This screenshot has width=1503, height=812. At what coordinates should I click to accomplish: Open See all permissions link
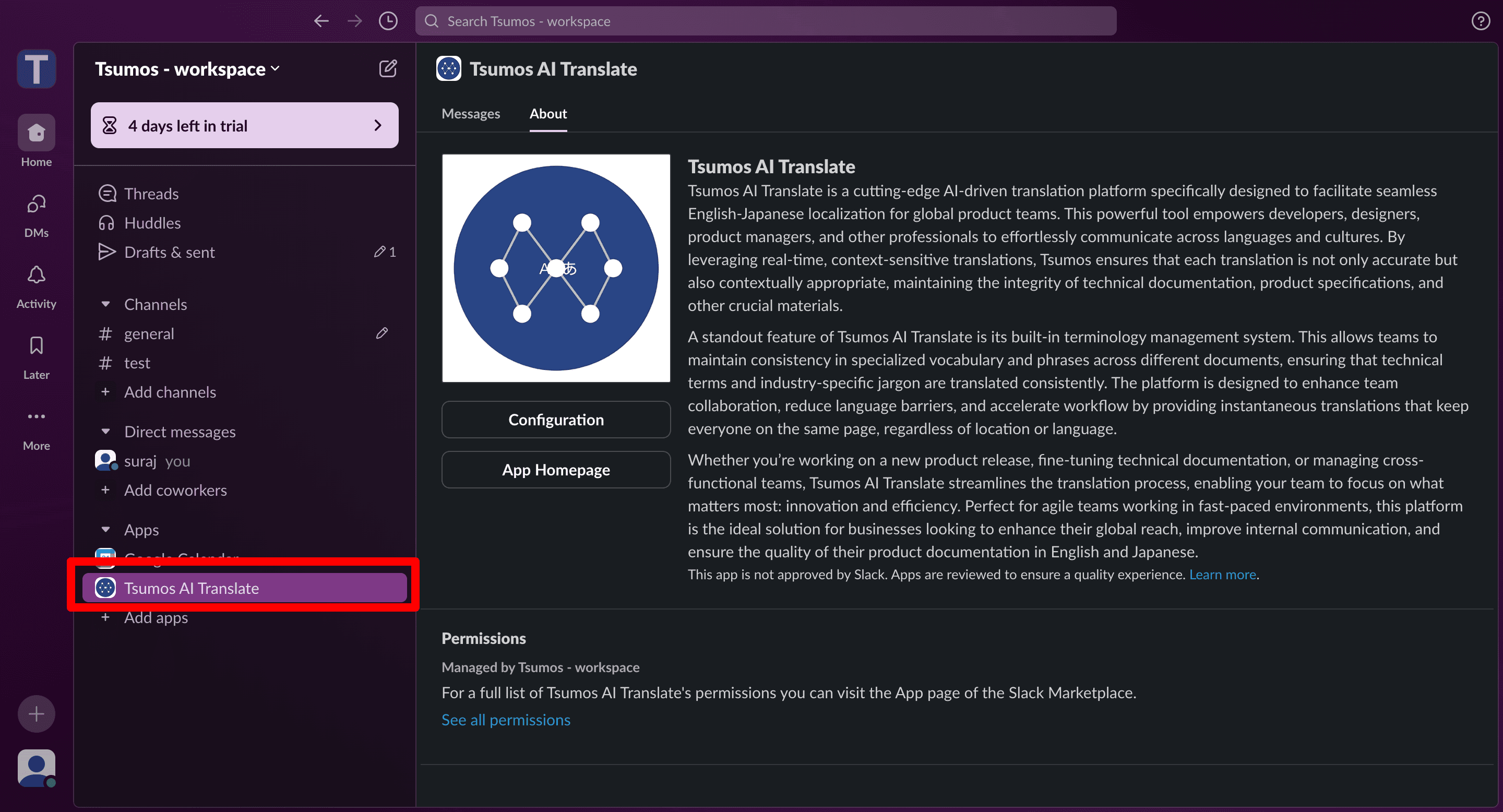click(x=506, y=720)
